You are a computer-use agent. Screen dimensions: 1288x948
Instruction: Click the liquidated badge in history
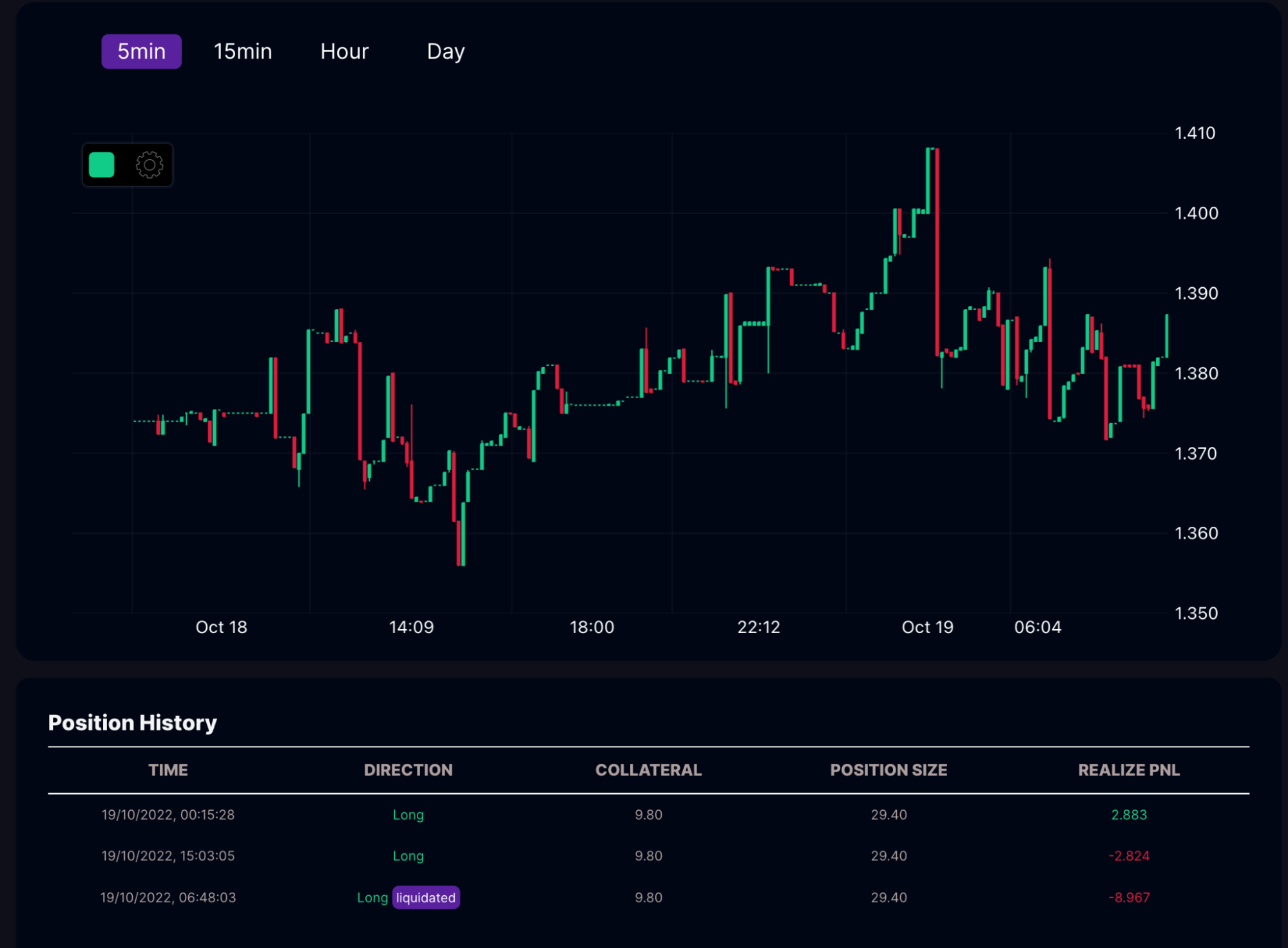pyautogui.click(x=425, y=898)
